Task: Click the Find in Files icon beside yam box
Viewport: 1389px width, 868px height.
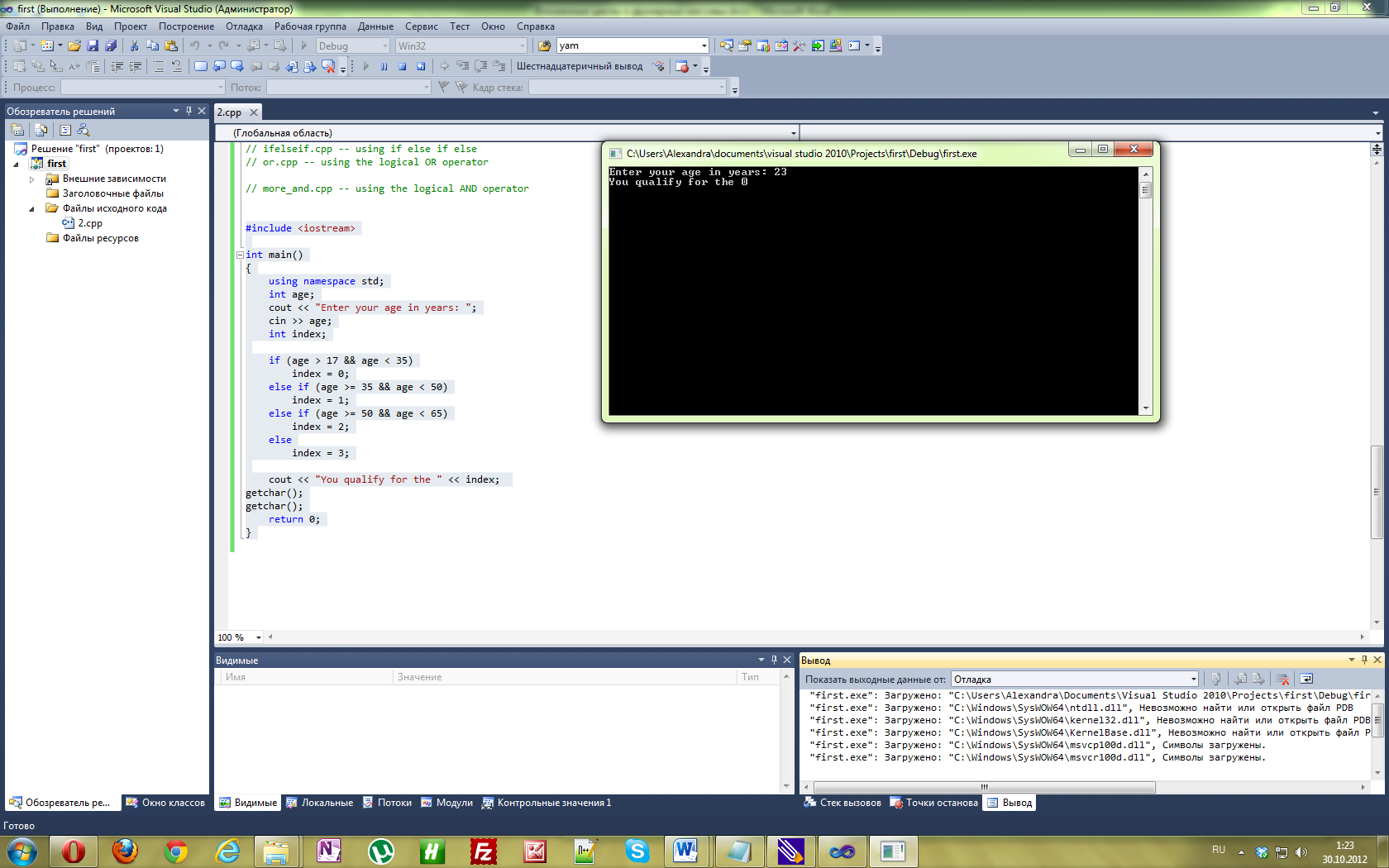Action: (x=544, y=45)
